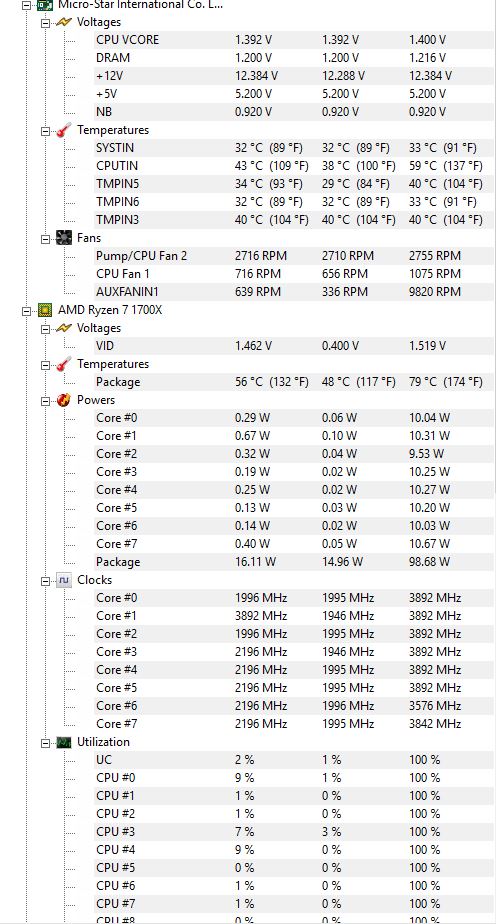Click the square wave icon beside Clocks
The height and width of the screenshot is (924, 496).
pyautogui.click(x=63, y=580)
